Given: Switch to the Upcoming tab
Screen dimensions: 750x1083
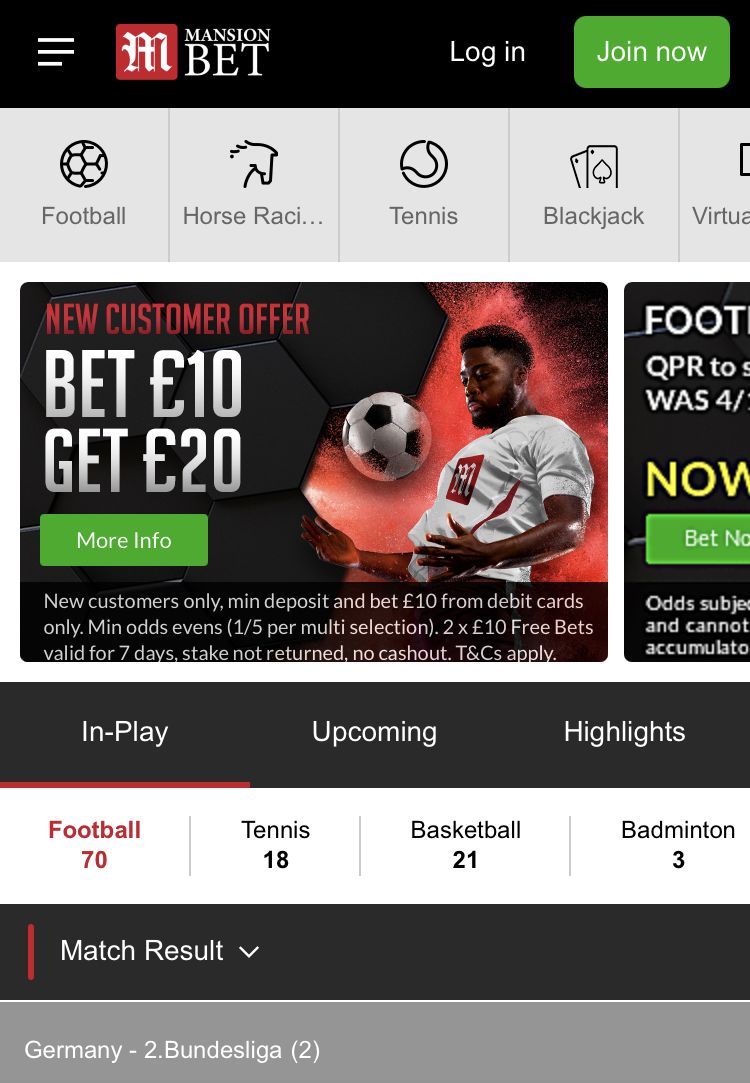Looking at the screenshot, I should 374,732.
